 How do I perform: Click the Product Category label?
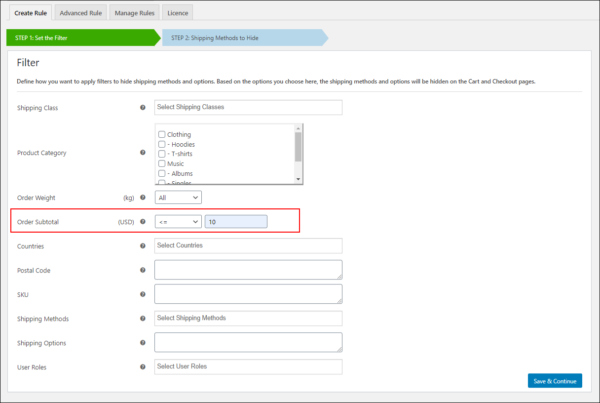(x=41, y=153)
